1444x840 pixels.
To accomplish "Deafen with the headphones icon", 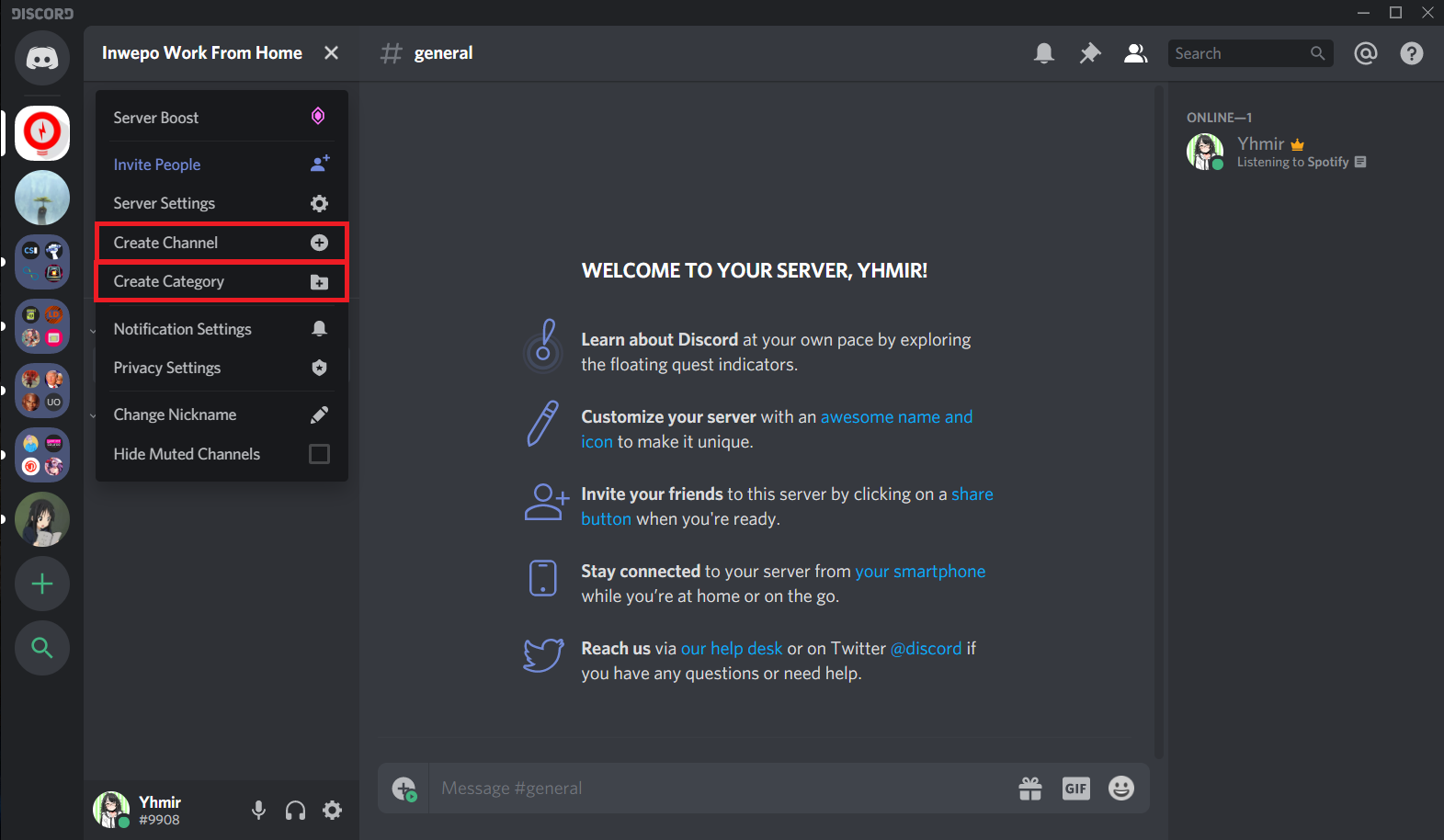I will (295, 810).
